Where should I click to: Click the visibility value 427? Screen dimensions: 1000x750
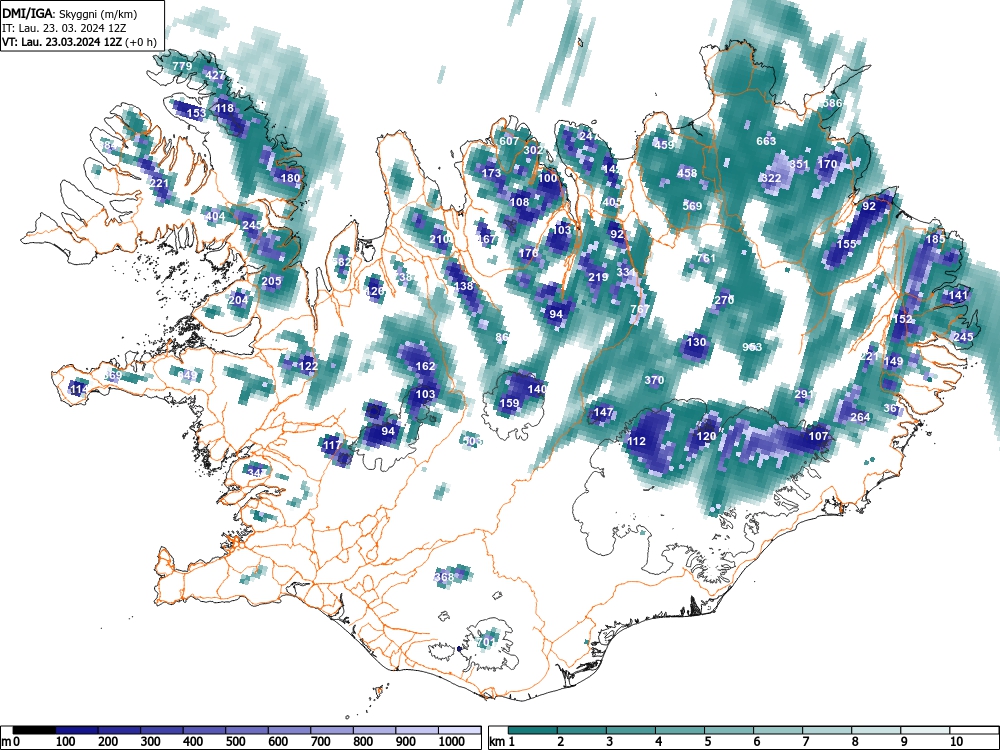[x=215, y=75]
